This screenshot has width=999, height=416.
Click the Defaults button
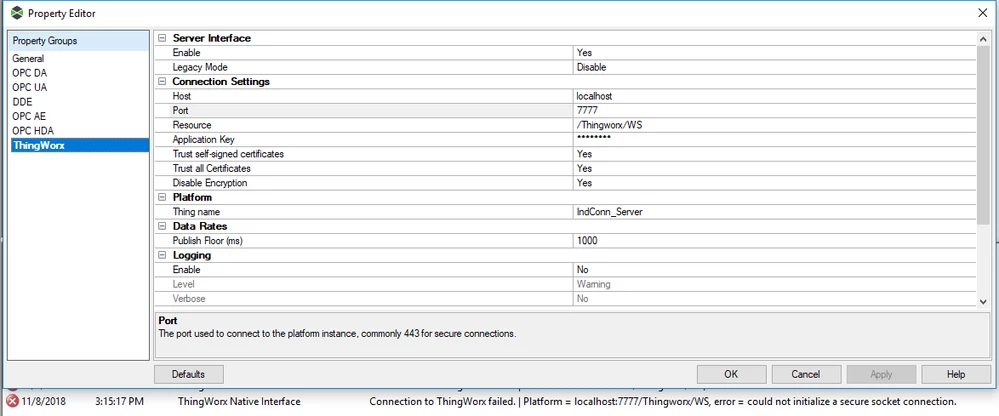189,375
